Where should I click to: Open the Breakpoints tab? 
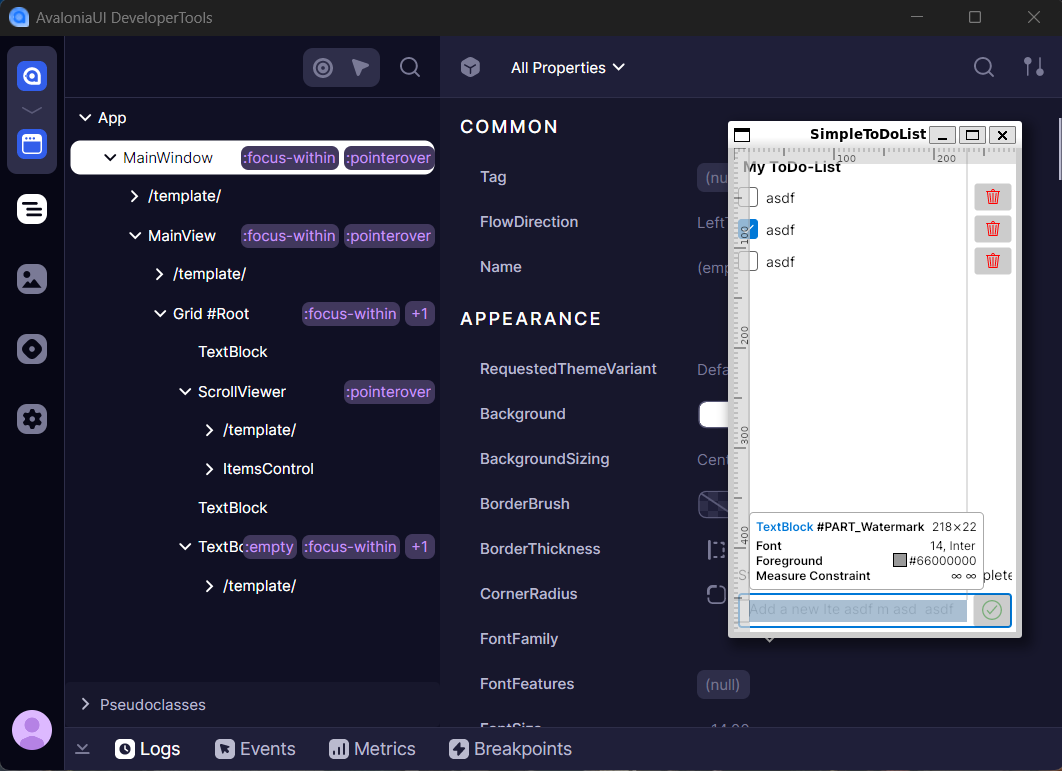coord(510,748)
